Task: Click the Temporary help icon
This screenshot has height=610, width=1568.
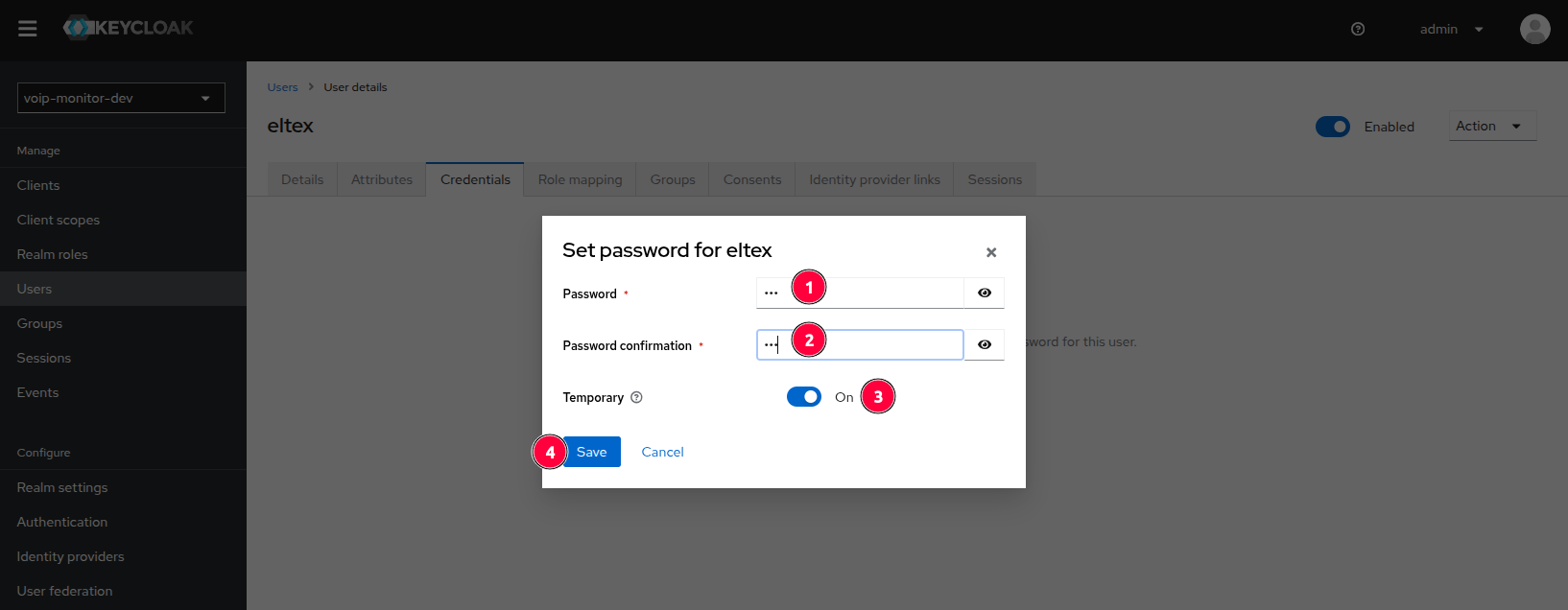Action: 636,397
